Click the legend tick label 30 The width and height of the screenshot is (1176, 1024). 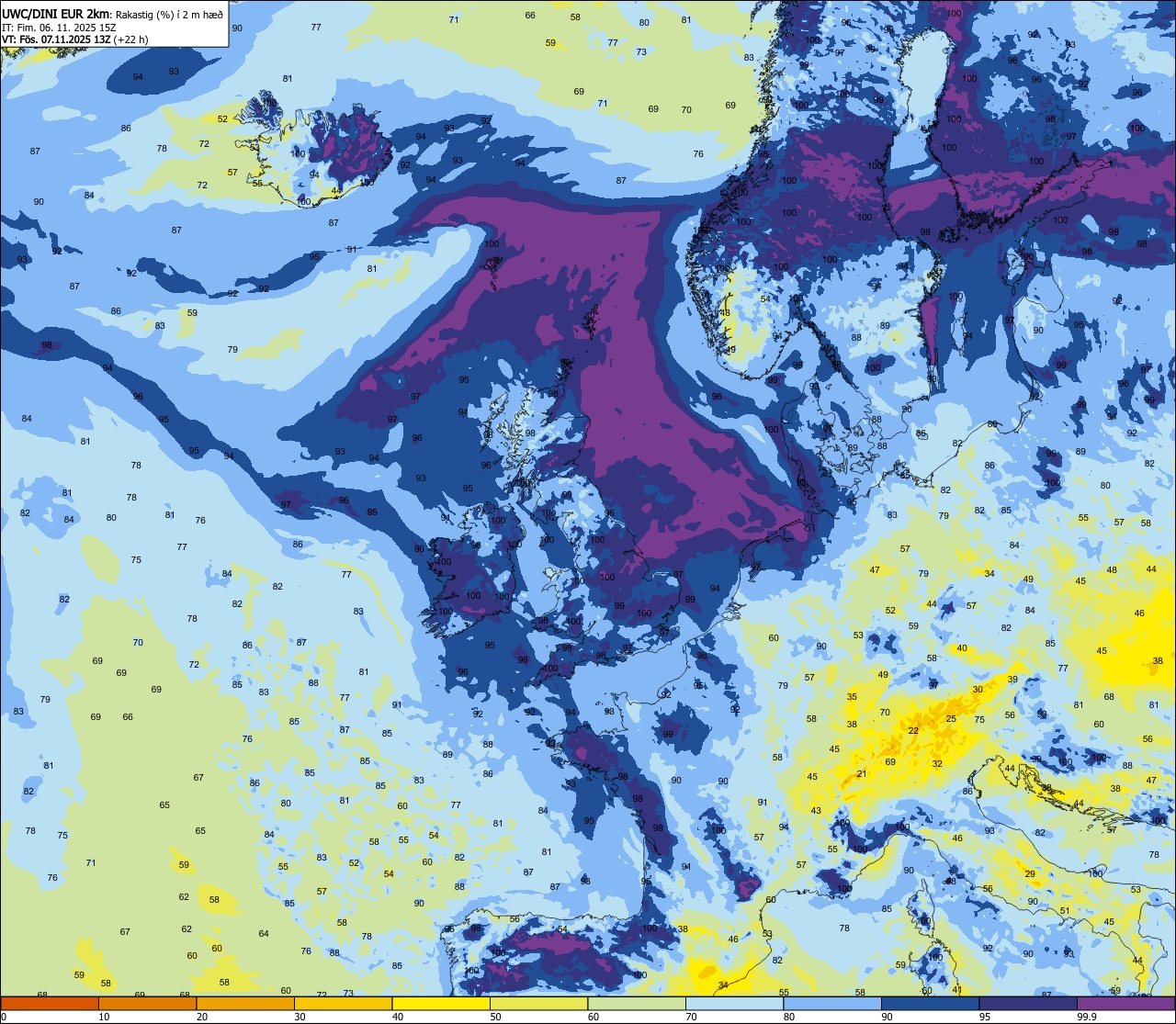tap(300, 1017)
